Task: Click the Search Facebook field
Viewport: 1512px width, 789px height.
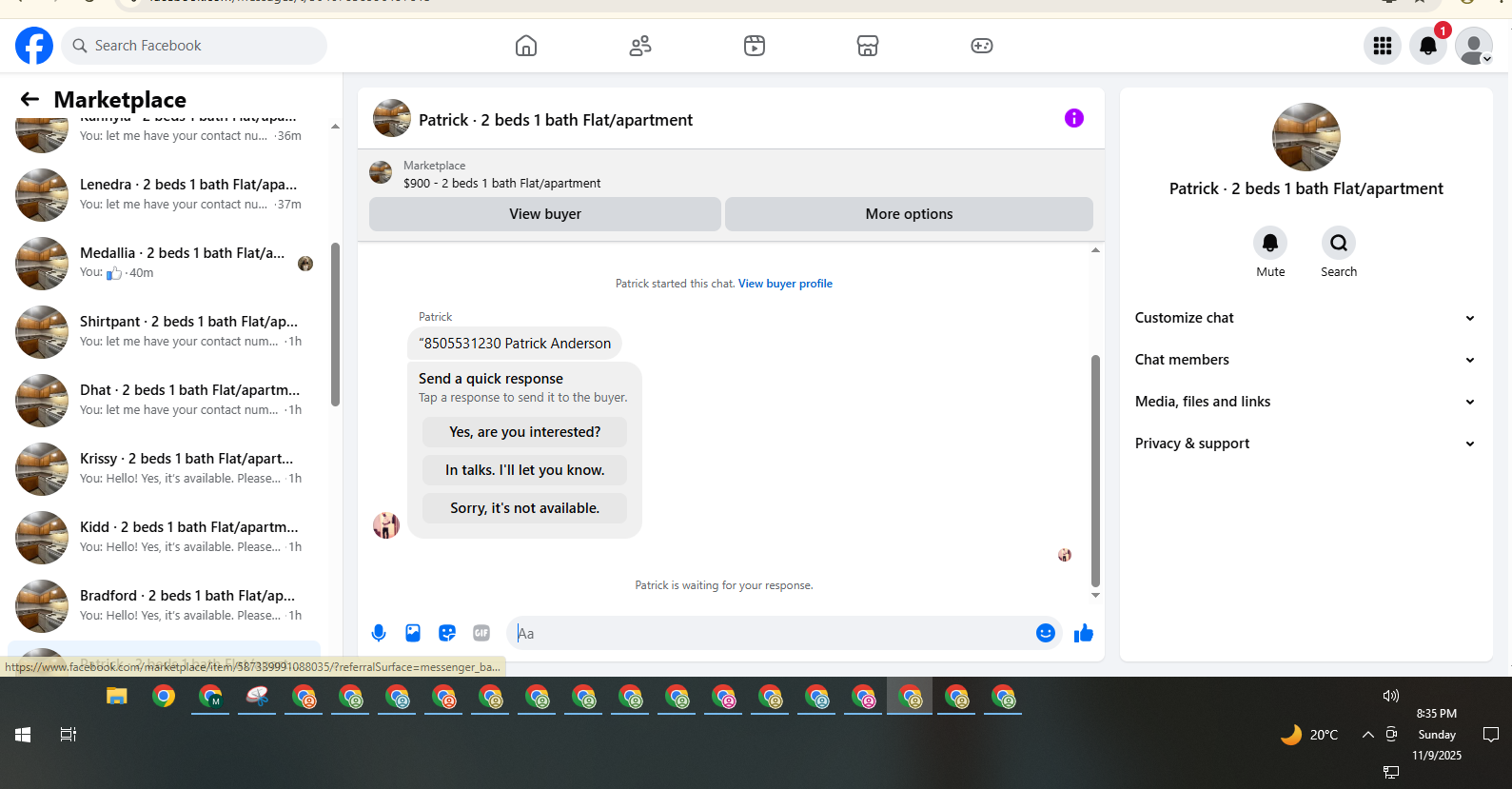Action: click(x=194, y=46)
